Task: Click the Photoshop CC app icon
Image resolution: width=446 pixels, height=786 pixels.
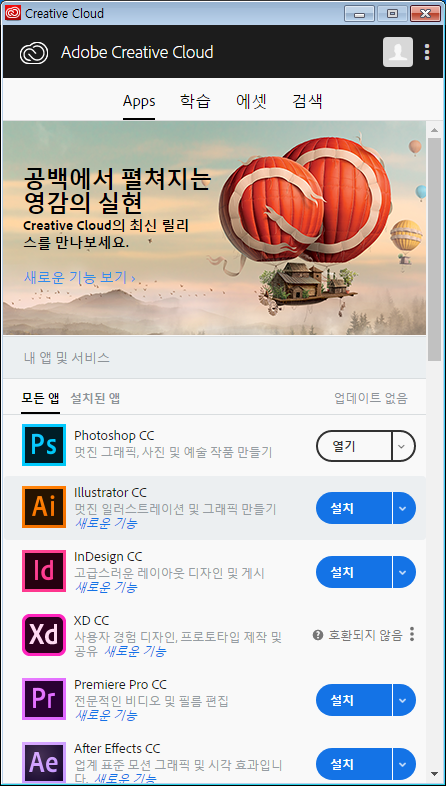Action: coord(44,445)
